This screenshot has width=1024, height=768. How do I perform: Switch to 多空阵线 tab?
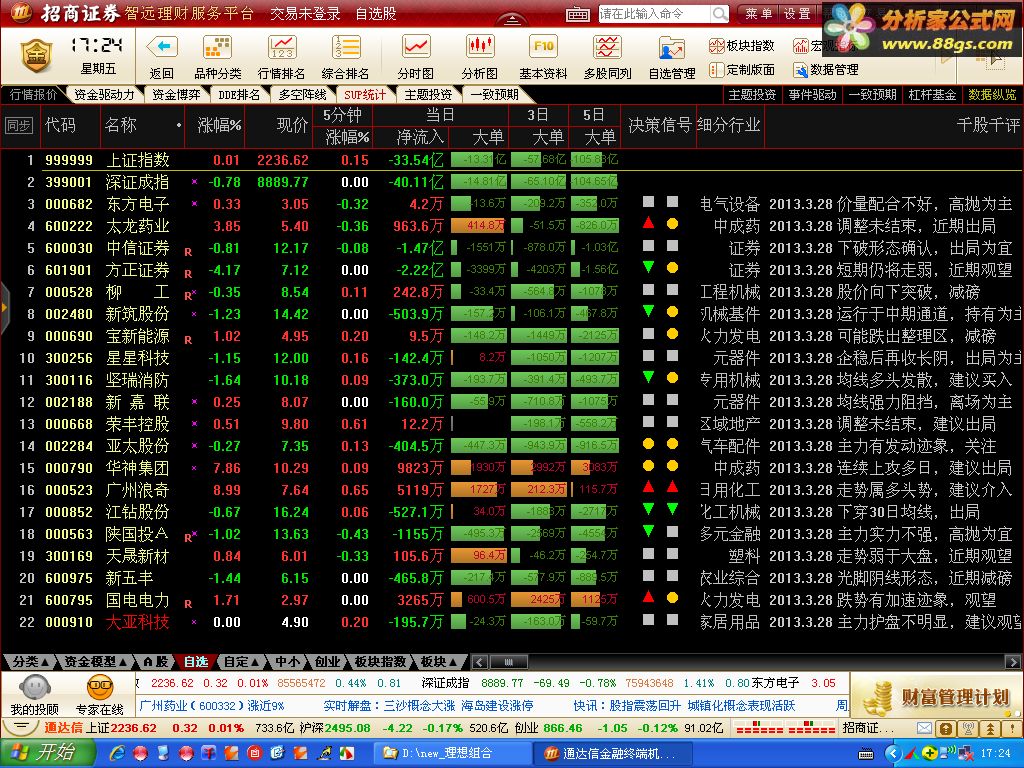pos(302,95)
